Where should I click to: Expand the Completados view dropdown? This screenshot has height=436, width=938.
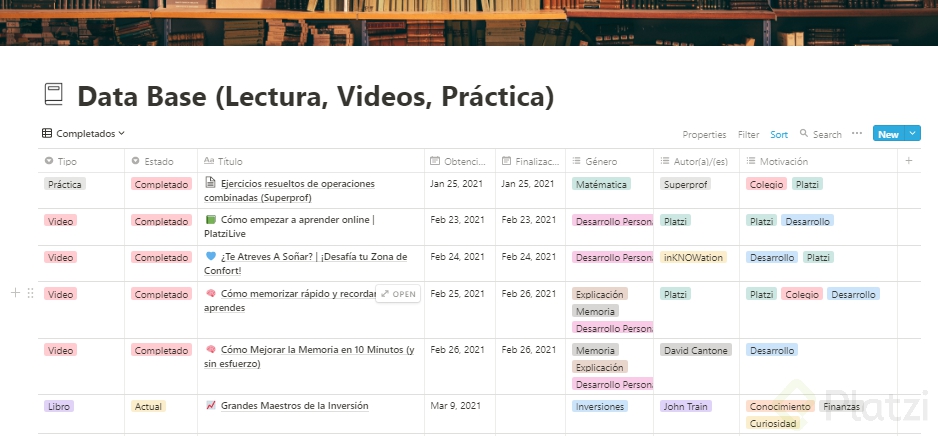84,133
